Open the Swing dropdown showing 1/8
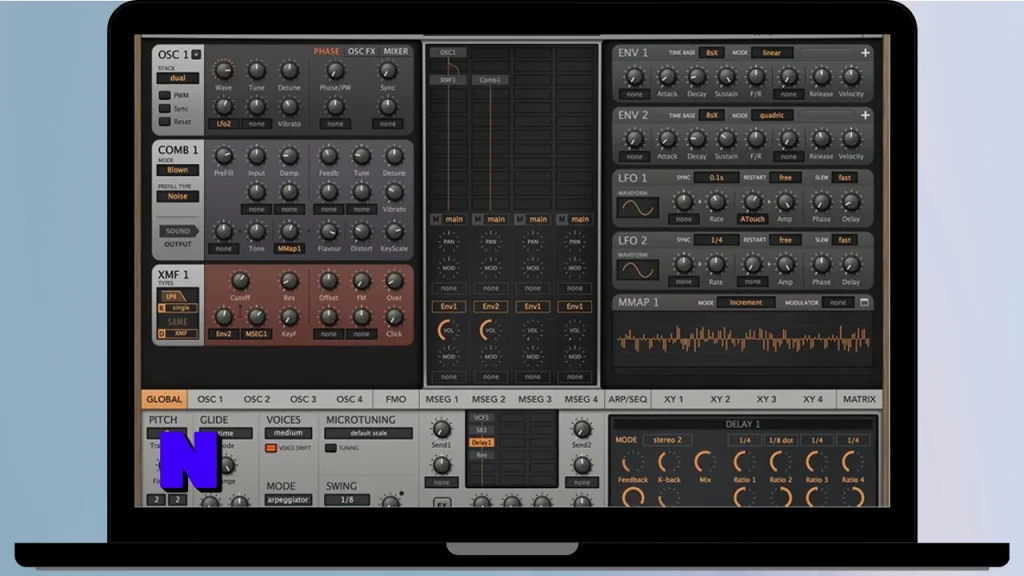1024x576 pixels. 347,500
